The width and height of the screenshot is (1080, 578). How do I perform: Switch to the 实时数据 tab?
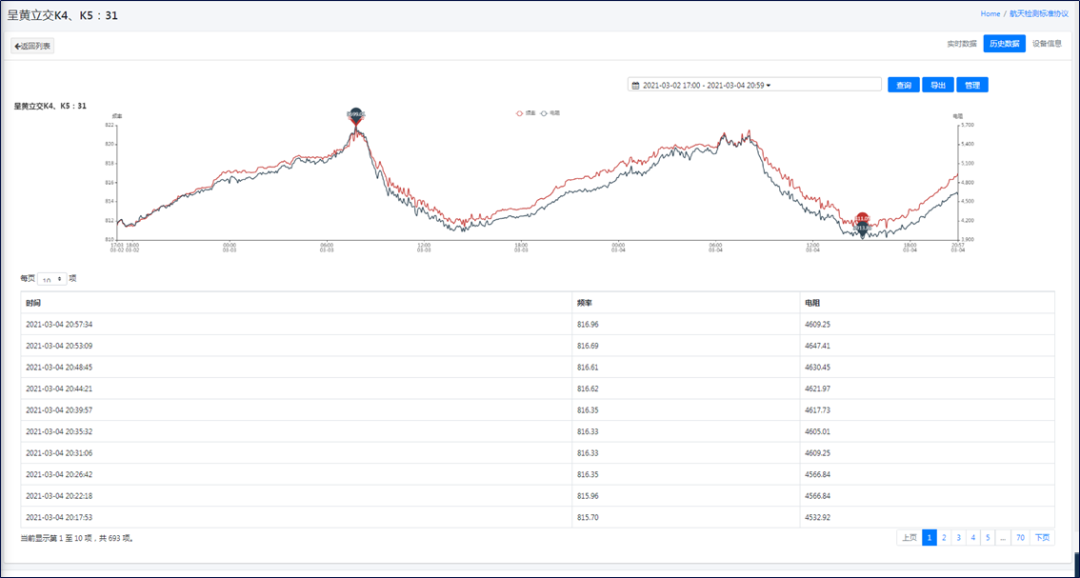[962, 44]
